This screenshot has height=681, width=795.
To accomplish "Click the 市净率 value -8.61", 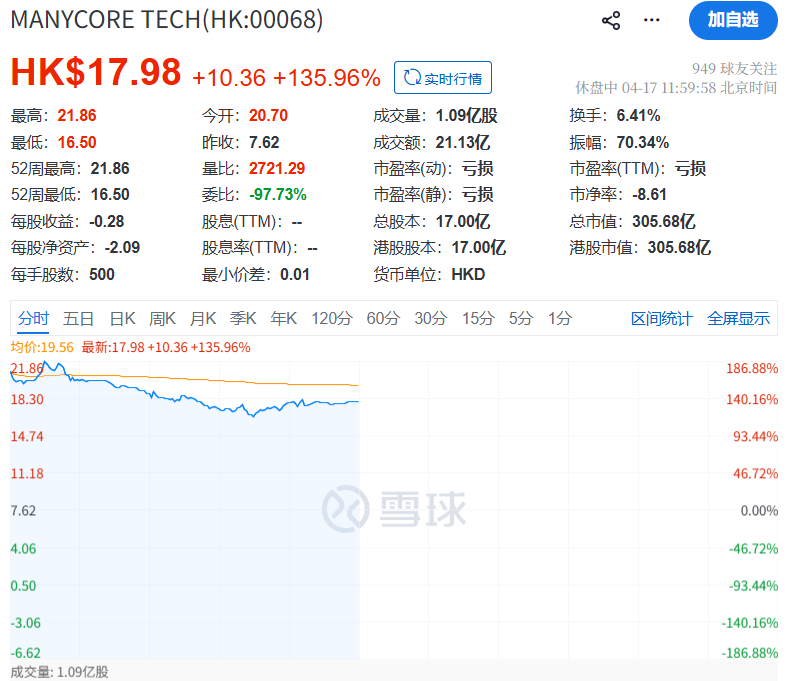I will 649,195.
